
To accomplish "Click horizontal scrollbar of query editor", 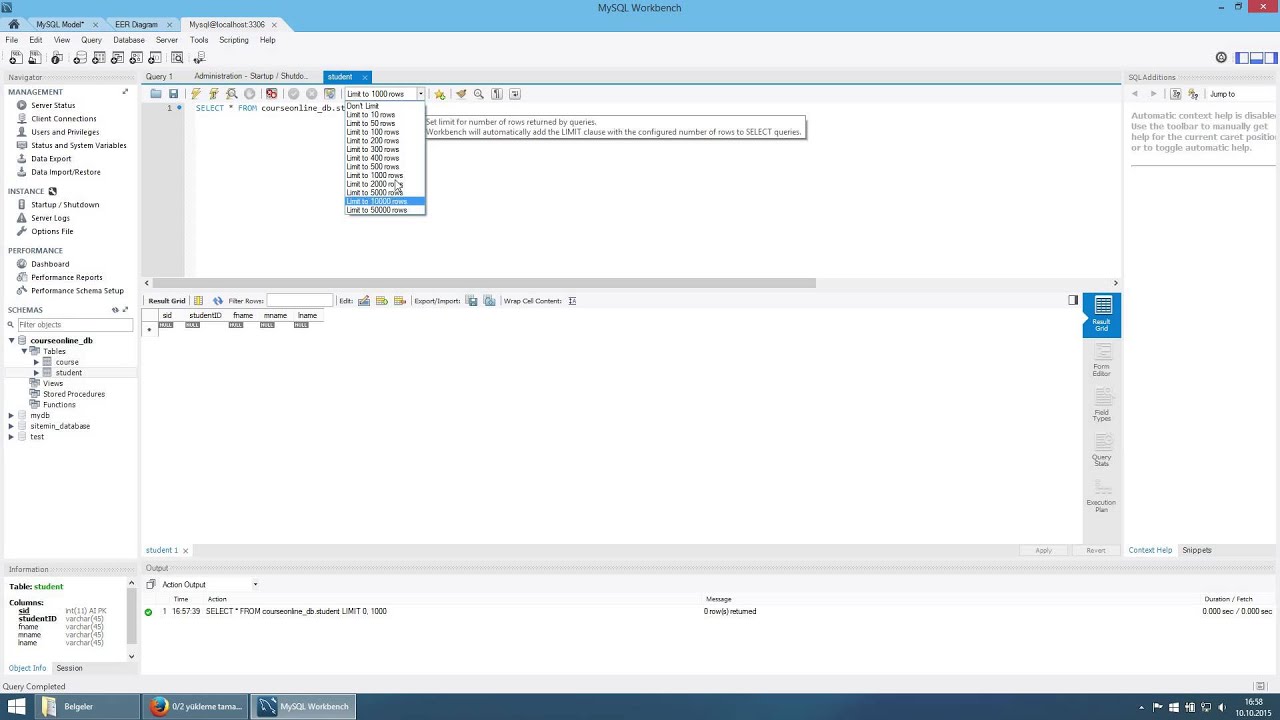I will tap(485, 283).
